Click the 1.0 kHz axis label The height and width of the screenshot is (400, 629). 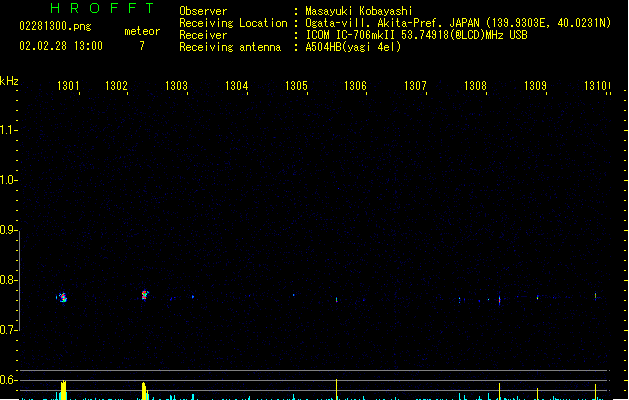[7, 180]
